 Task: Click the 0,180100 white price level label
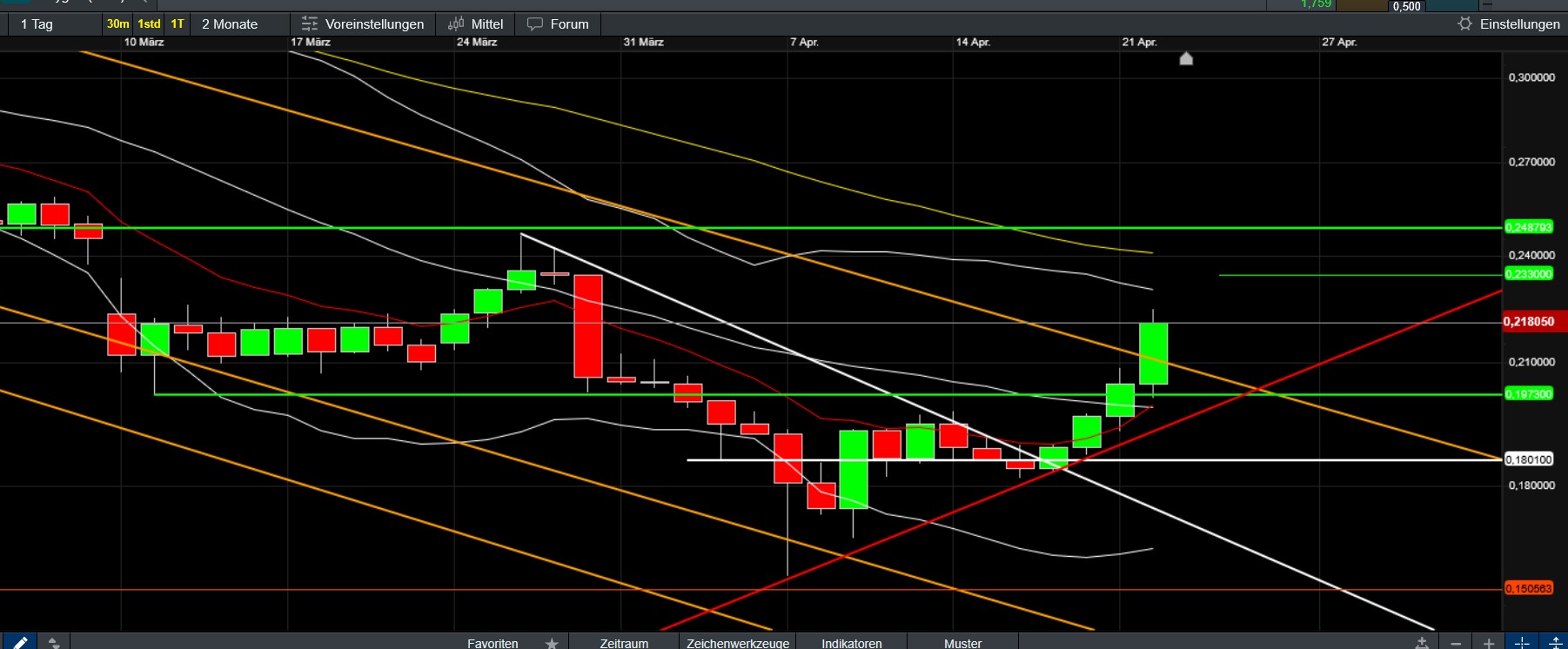(1529, 459)
